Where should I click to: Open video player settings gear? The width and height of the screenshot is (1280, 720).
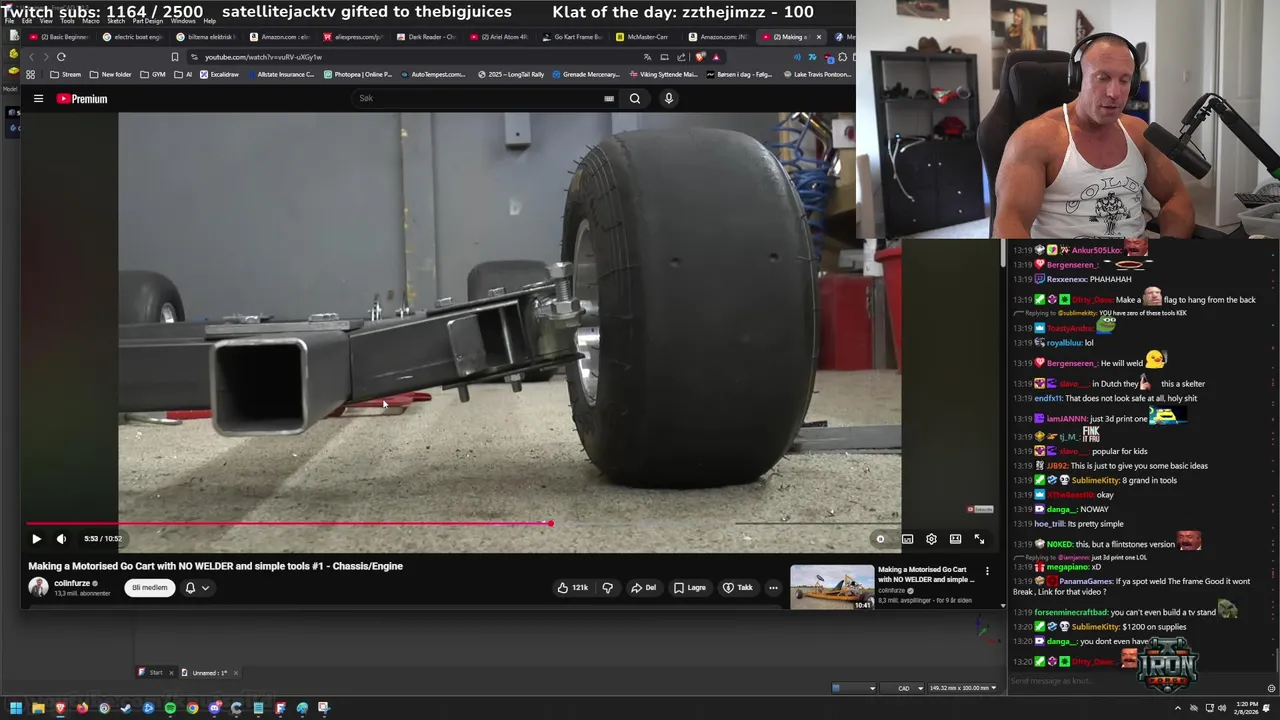(931, 539)
